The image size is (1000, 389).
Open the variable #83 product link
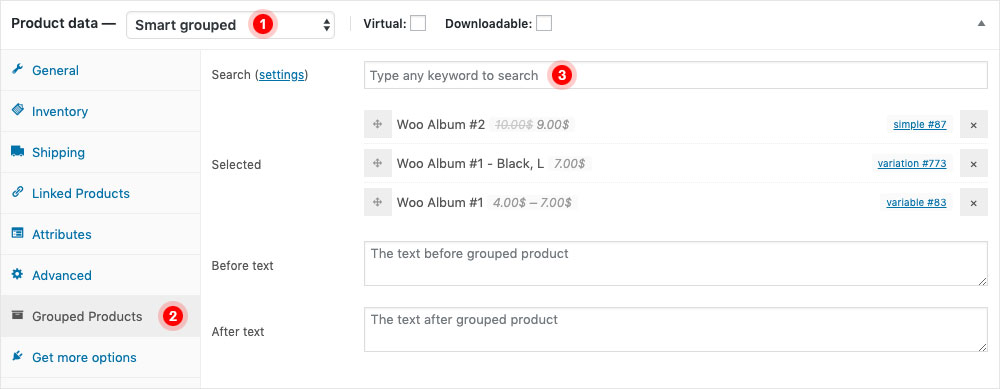[916, 203]
